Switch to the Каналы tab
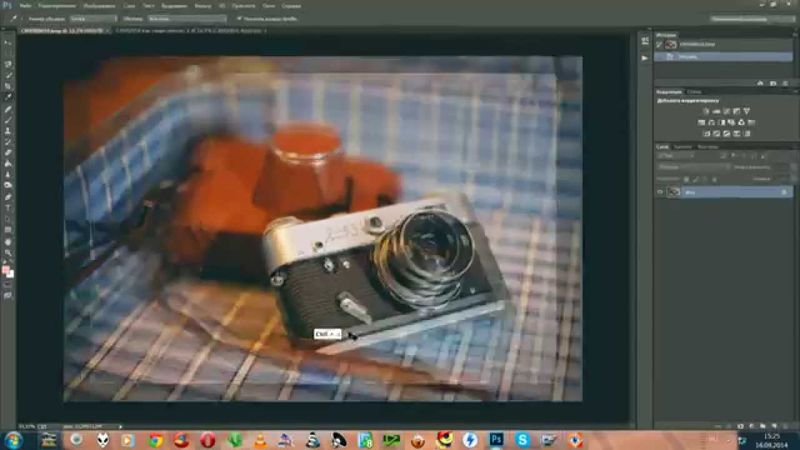Screen dimensions: 800x450 click(x=683, y=147)
